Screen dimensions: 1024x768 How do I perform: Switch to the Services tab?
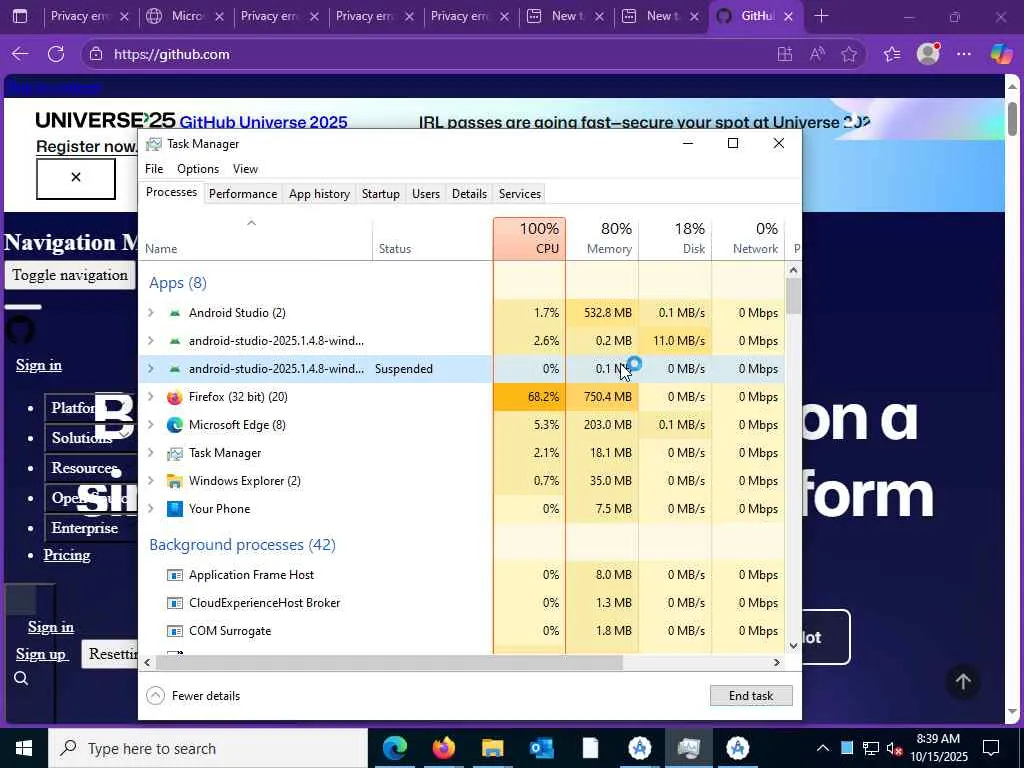(x=520, y=194)
